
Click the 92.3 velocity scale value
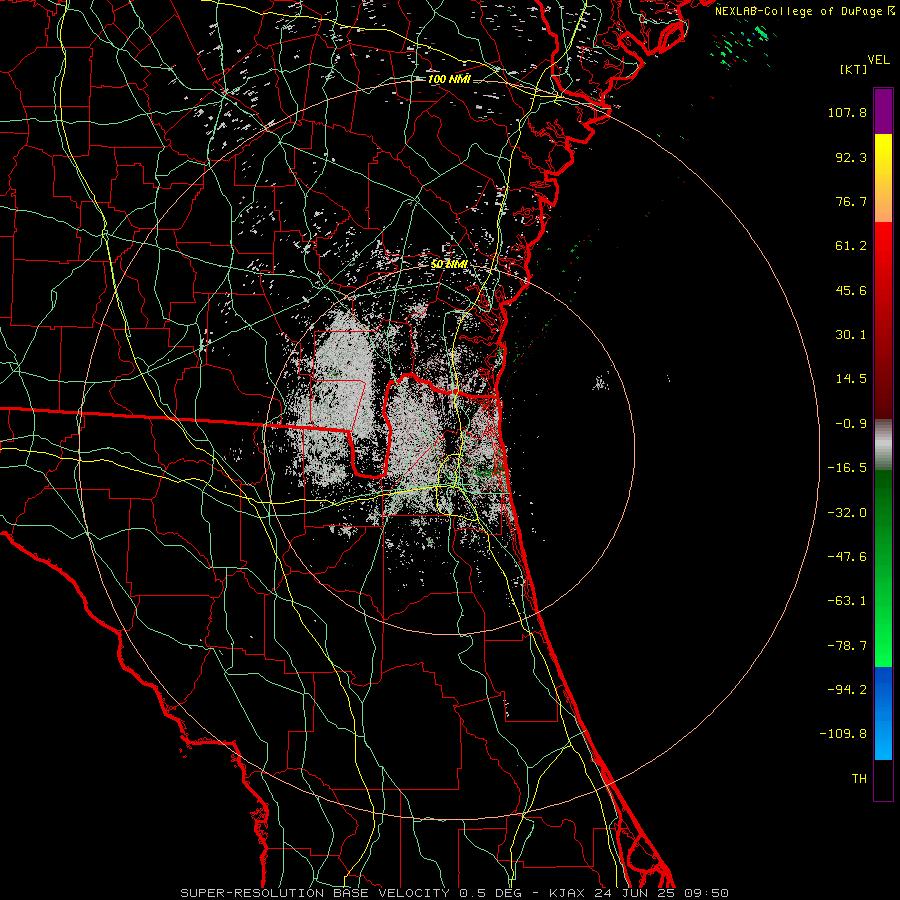coord(851,157)
